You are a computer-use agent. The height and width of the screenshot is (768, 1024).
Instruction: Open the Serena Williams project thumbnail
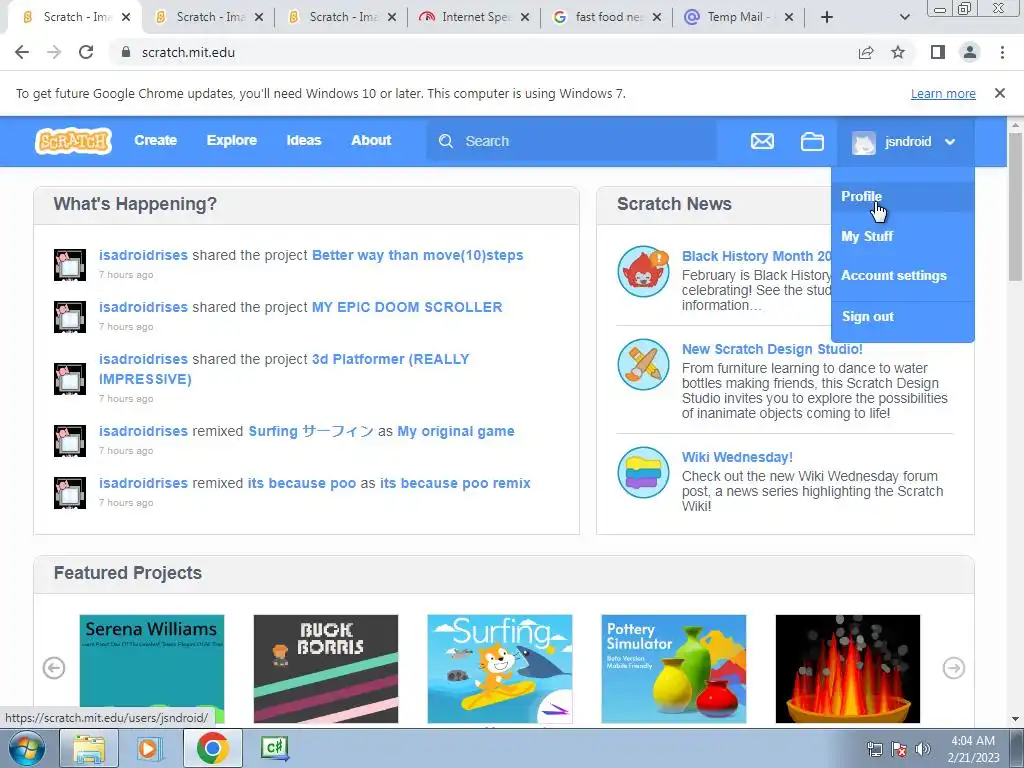[x=152, y=669]
